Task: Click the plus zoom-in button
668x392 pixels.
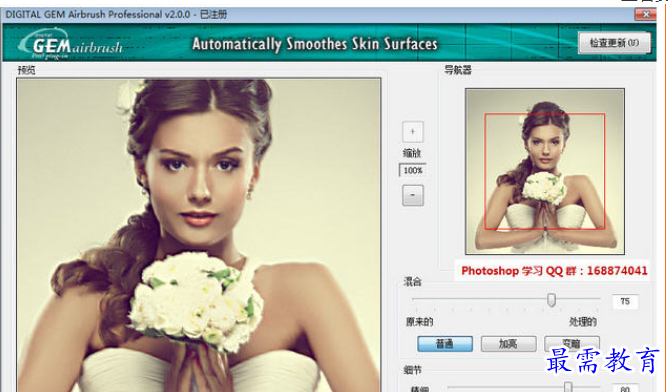Action: click(412, 132)
